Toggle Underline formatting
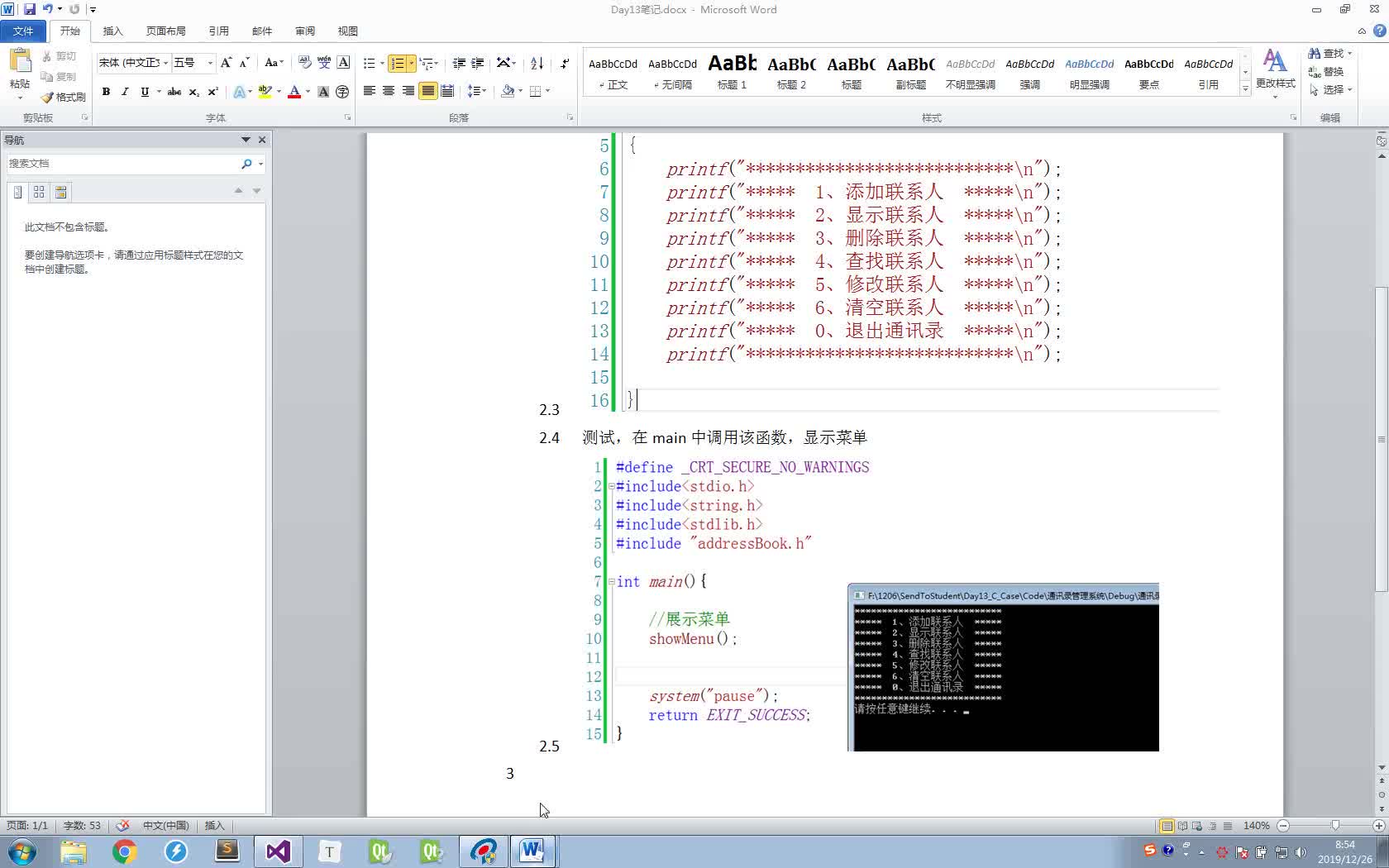The width and height of the screenshot is (1389, 868). 145,91
